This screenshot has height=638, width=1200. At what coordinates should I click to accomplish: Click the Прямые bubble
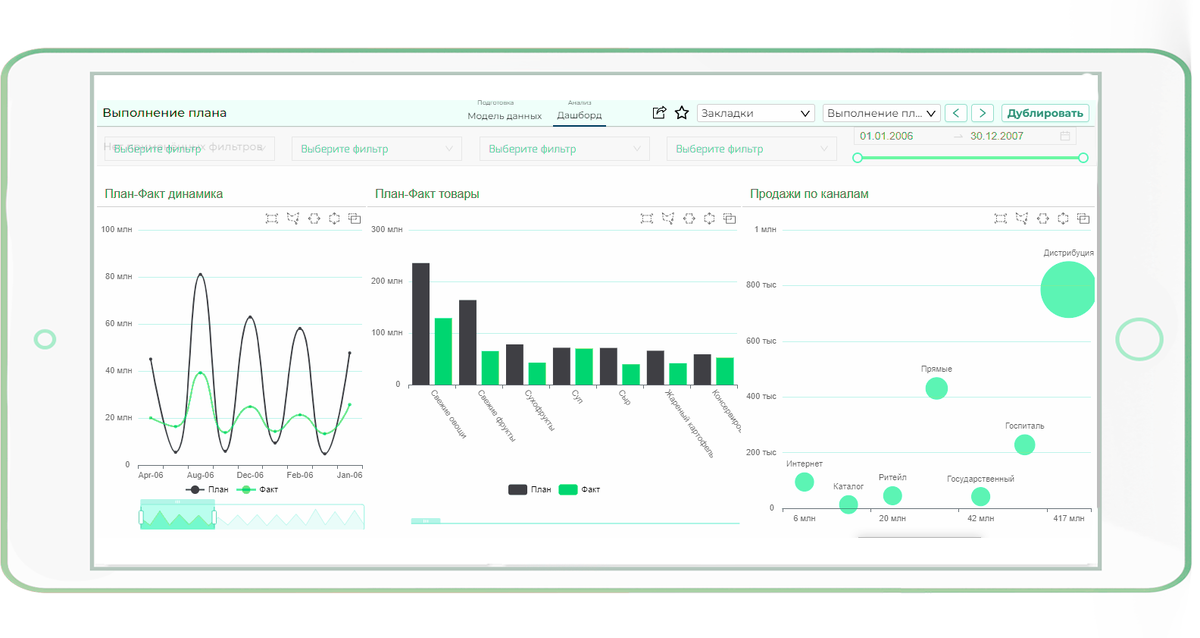pos(936,388)
